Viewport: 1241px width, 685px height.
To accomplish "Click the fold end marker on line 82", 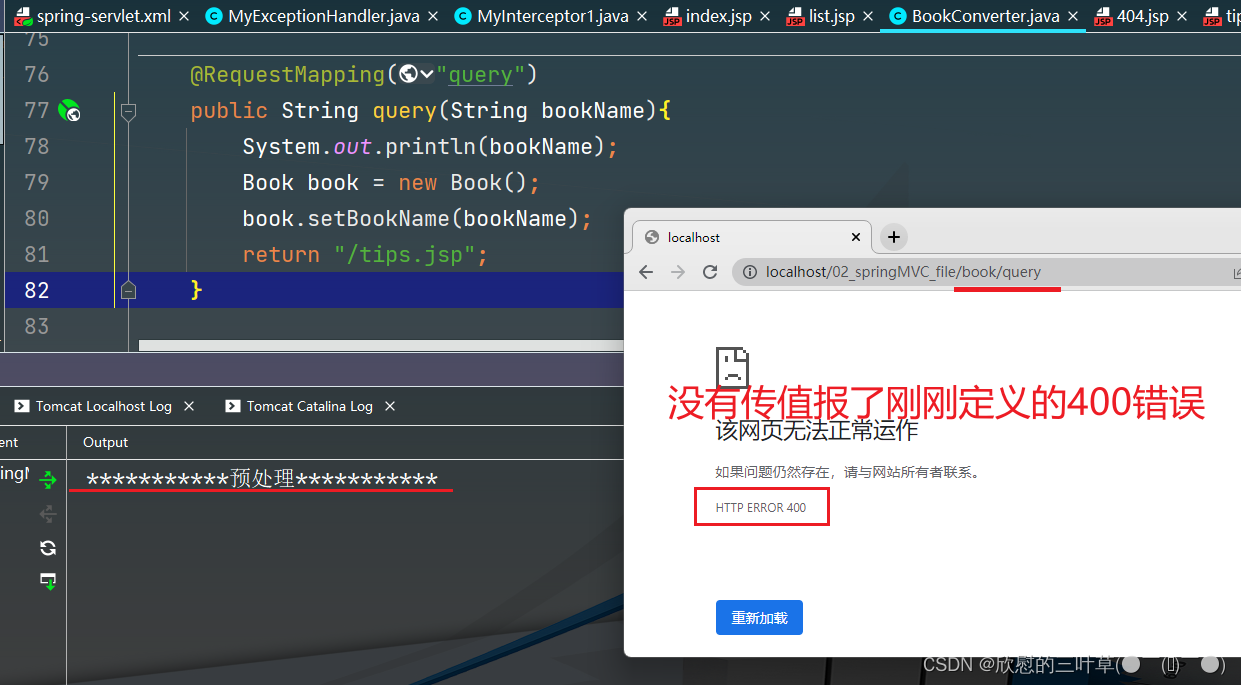I will tap(128, 291).
